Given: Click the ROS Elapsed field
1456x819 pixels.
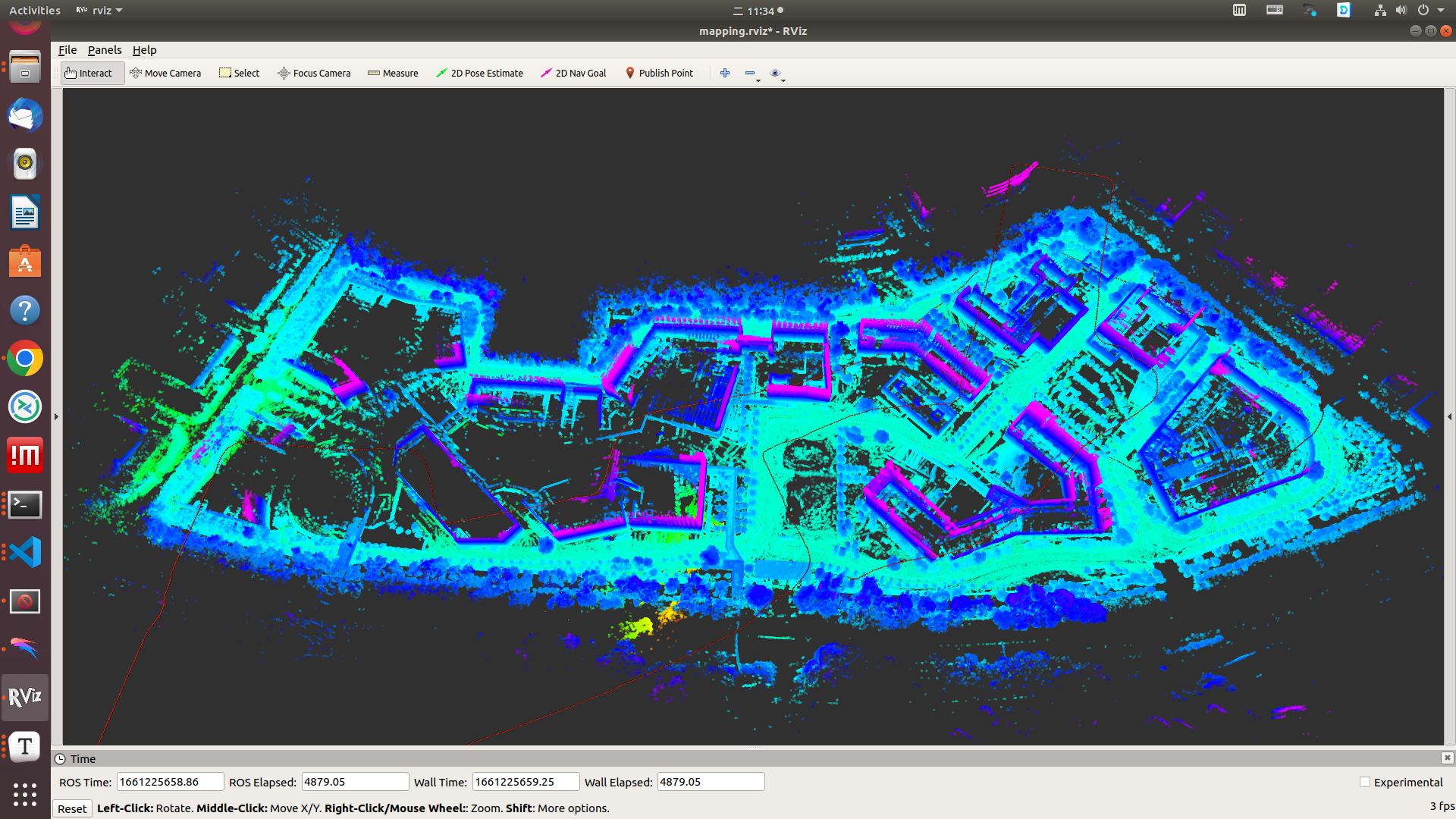Looking at the screenshot, I should pos(355,782).
